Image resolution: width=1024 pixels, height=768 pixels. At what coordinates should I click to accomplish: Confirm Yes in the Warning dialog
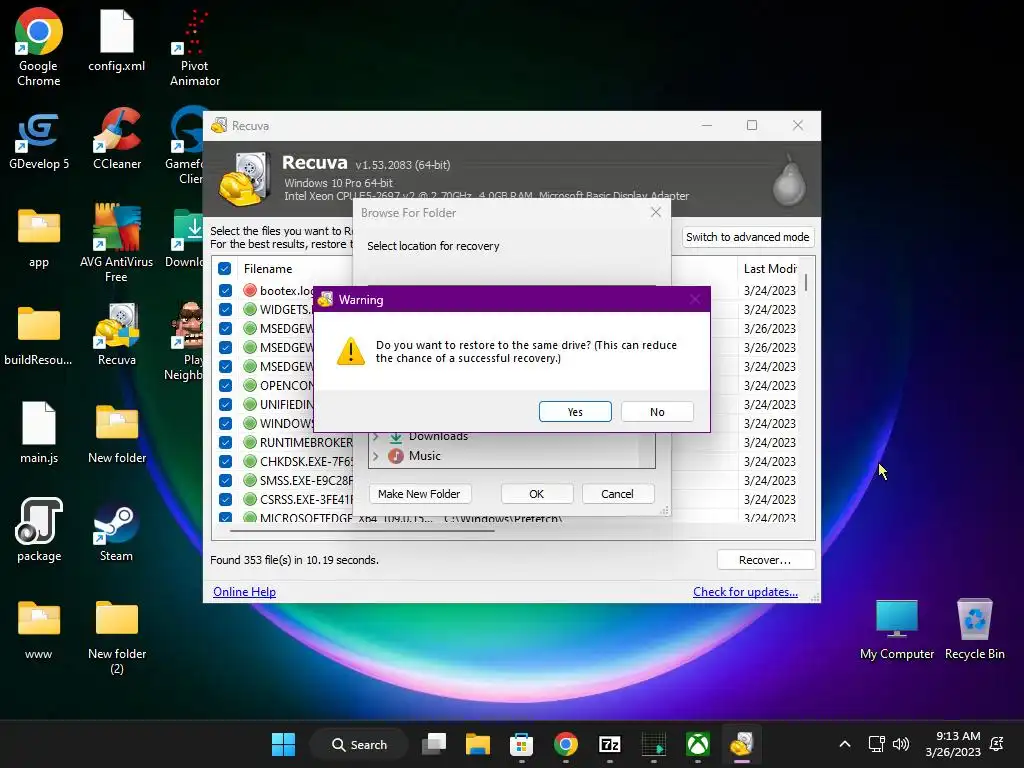575,411
